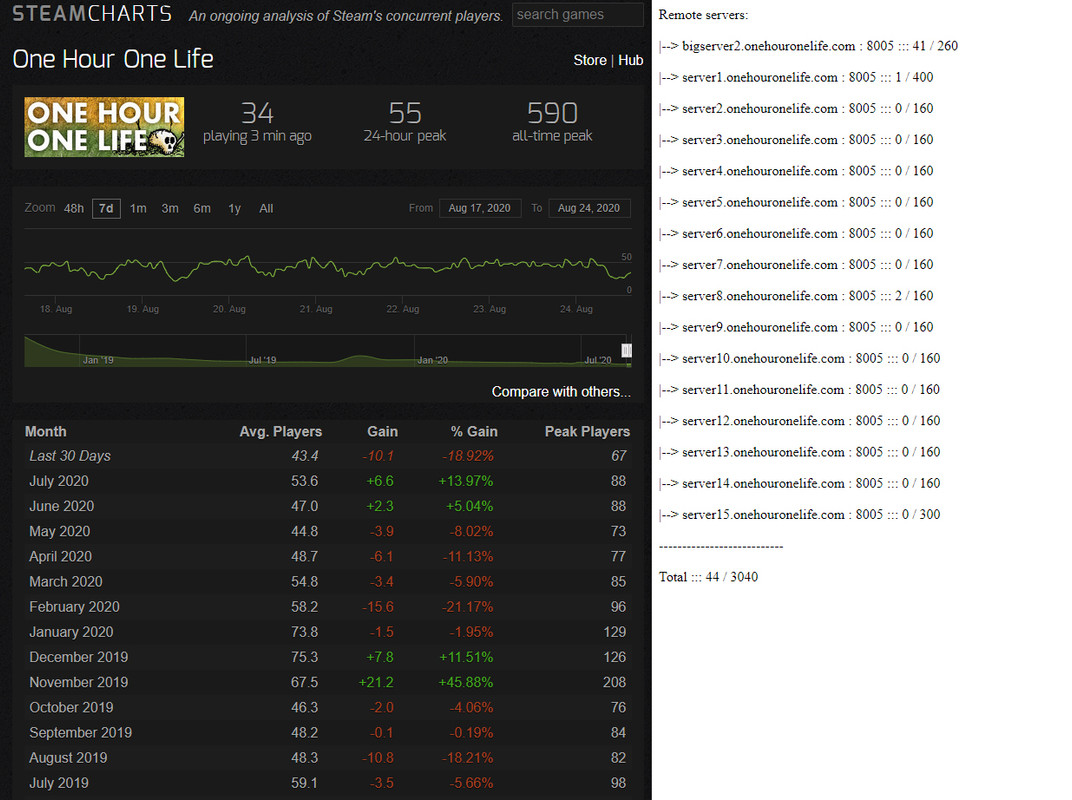Select the 7d zoom option

tap(106, 209)
